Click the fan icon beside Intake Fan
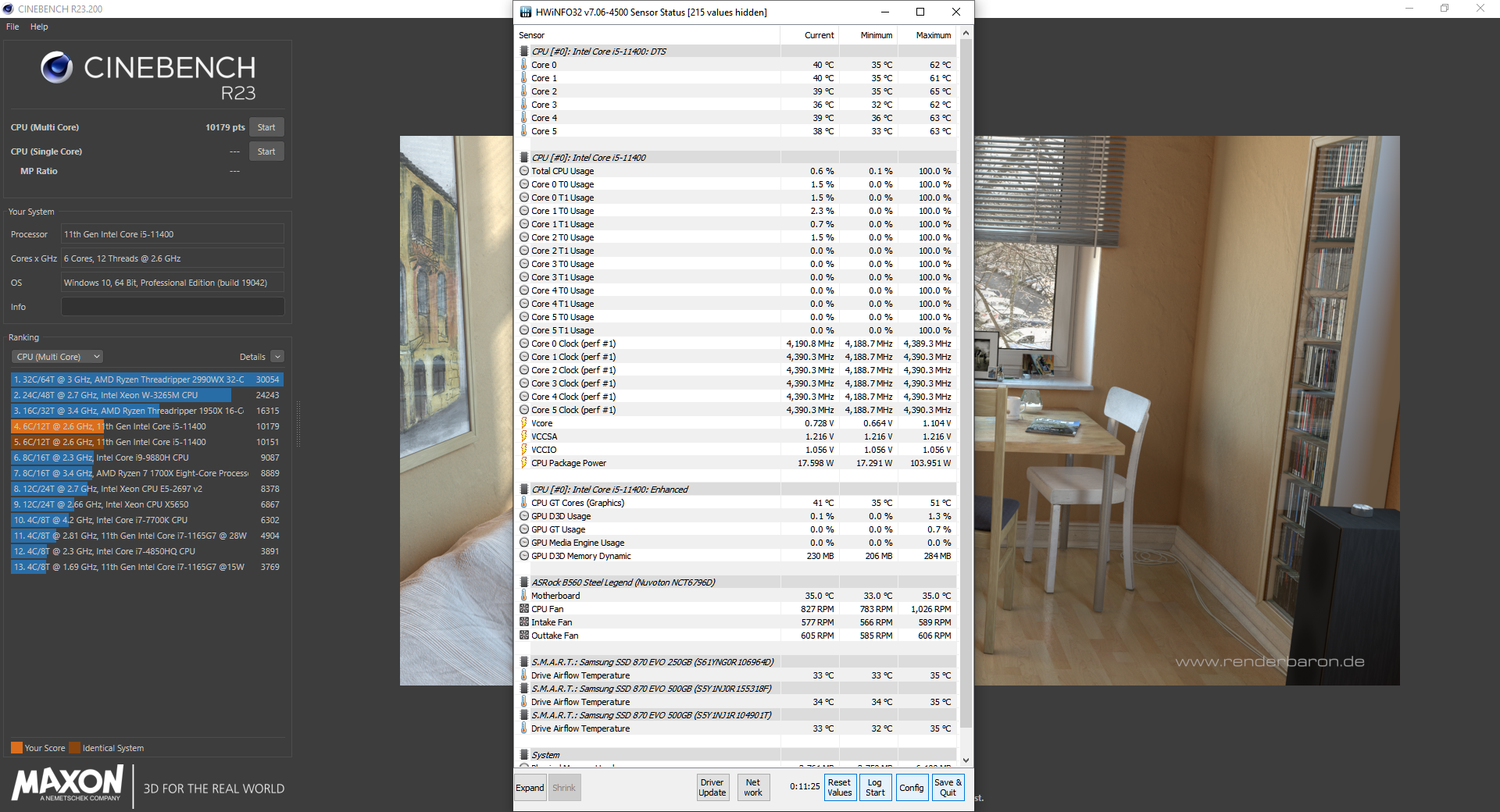This screenshot has height=812, width=1500. tap(524, 622)
